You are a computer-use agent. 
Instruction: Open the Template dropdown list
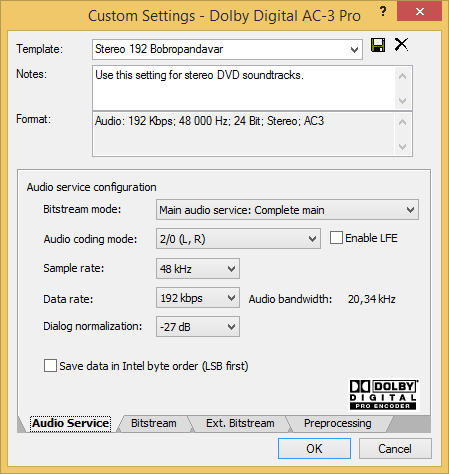[354, 50]
